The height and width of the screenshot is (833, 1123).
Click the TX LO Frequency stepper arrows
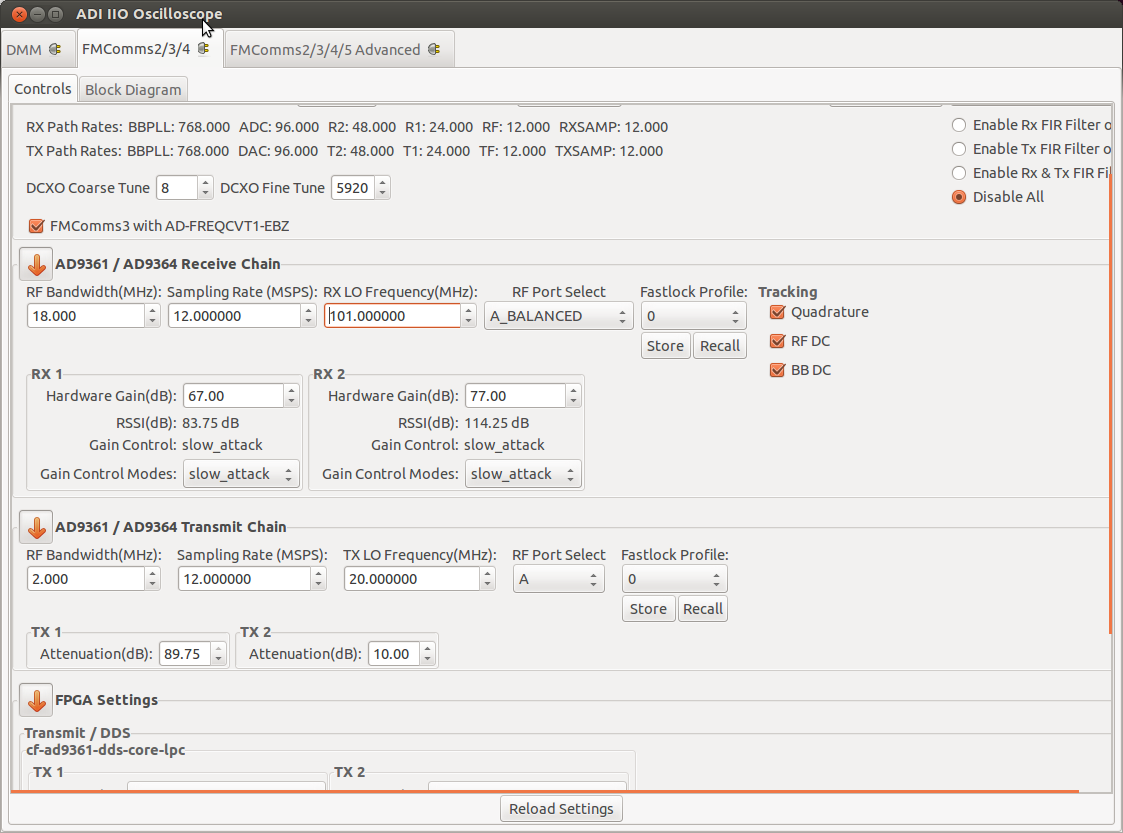pyautogui.click(x=488, y=579)
